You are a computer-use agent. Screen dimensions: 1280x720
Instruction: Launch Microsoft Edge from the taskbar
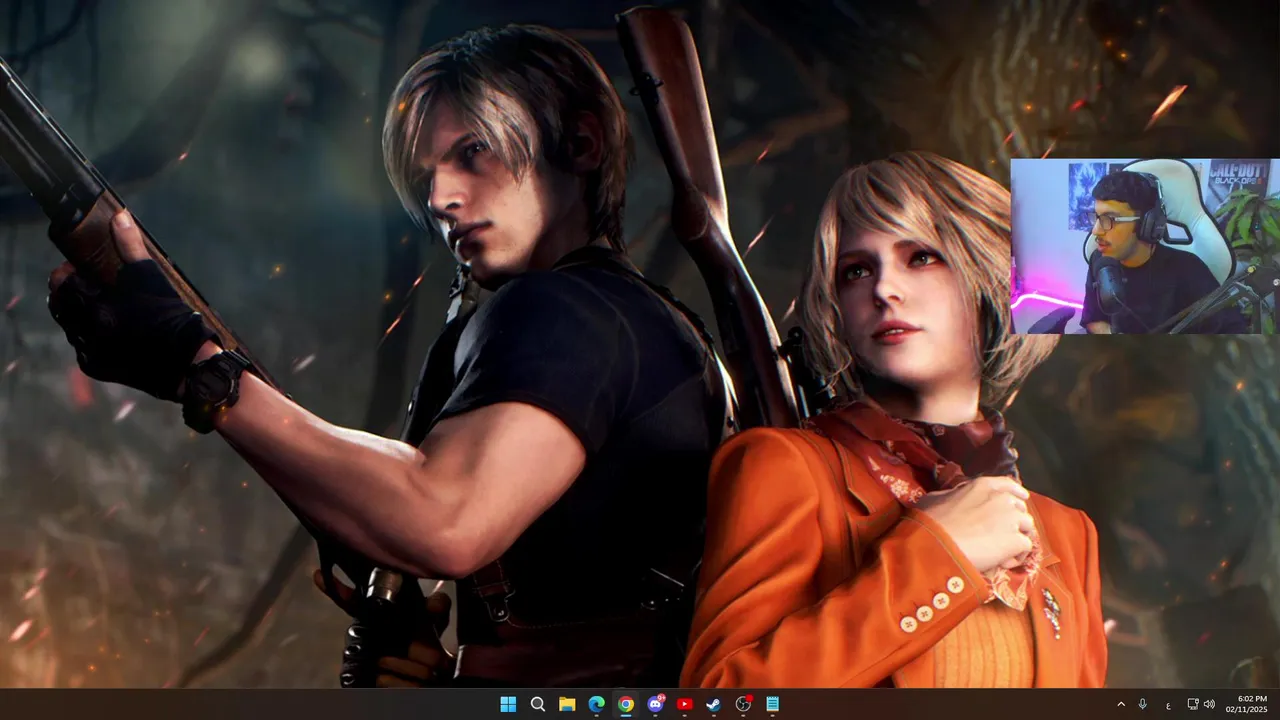[596, 704]
